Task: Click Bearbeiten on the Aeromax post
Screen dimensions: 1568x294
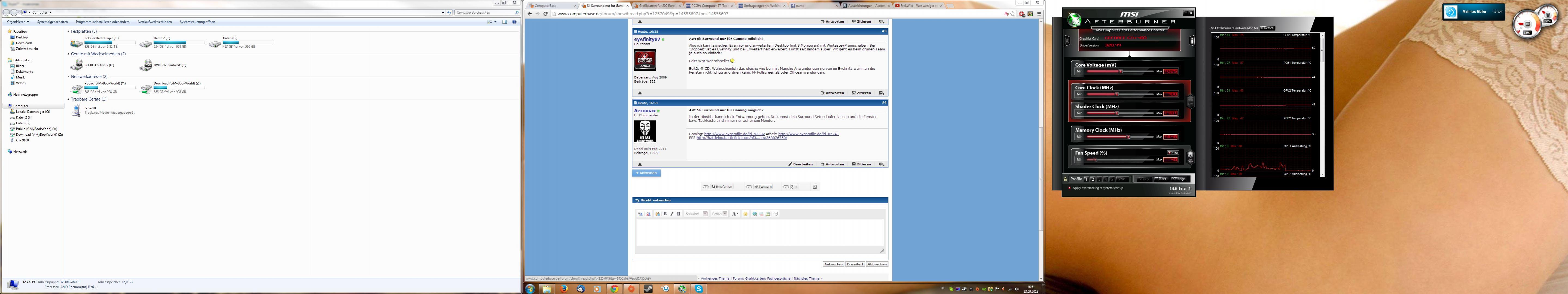Action: coord(800,164)
